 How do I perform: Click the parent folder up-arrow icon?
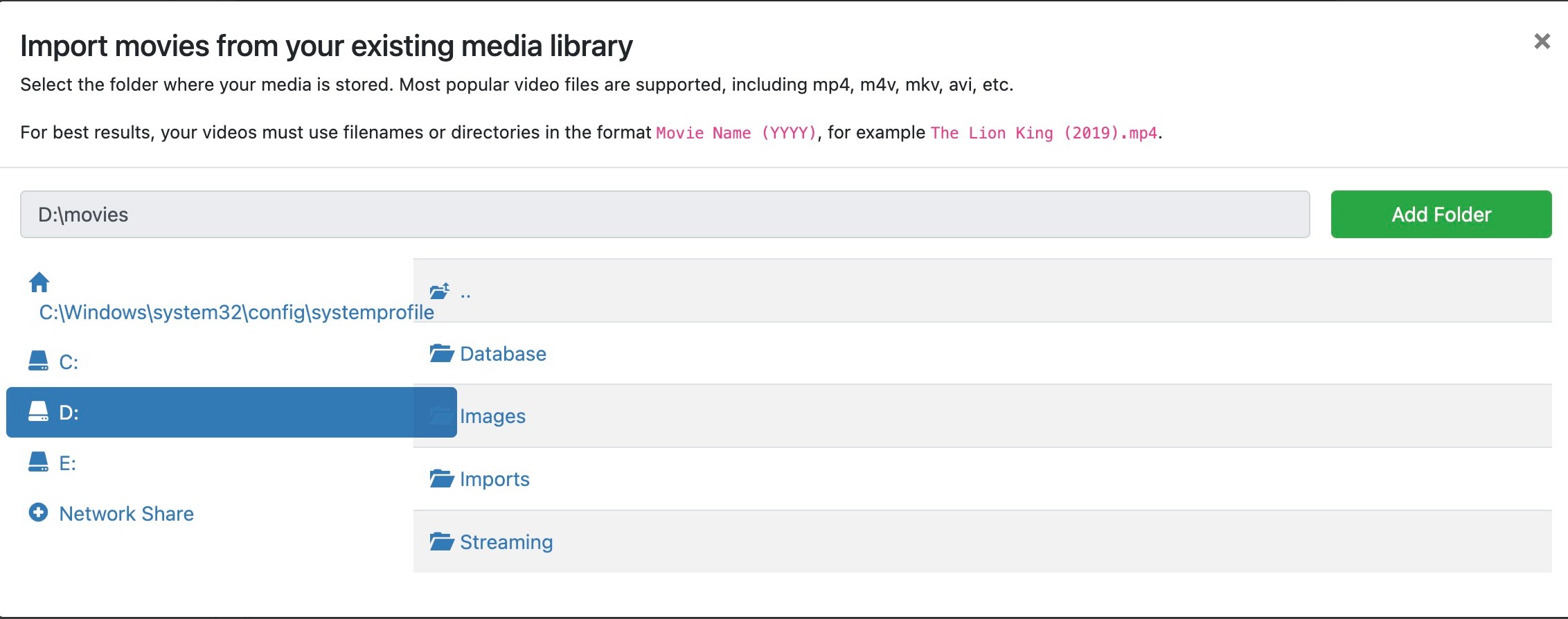[x=440, y=291]
